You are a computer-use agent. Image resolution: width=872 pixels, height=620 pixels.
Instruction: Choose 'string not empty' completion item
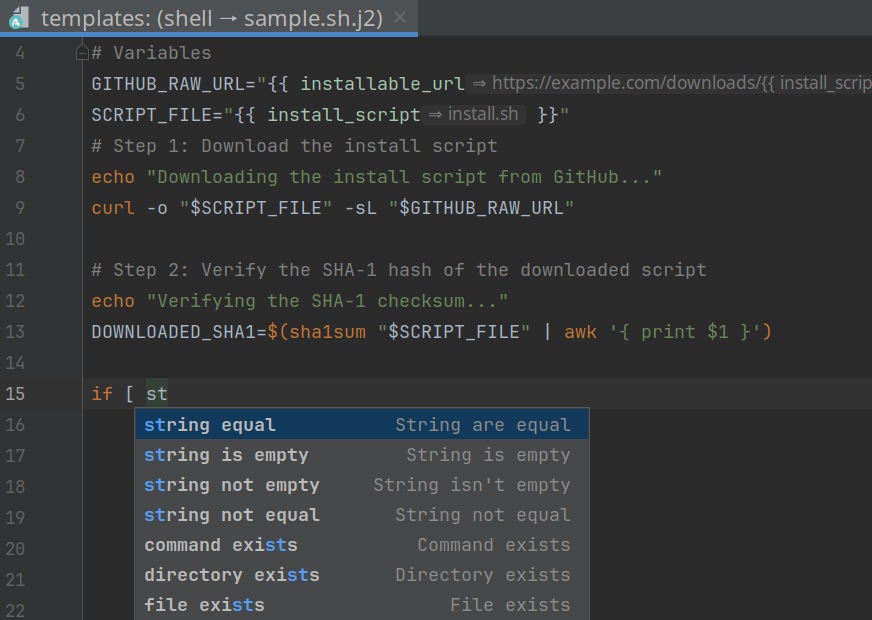[362, 485]
